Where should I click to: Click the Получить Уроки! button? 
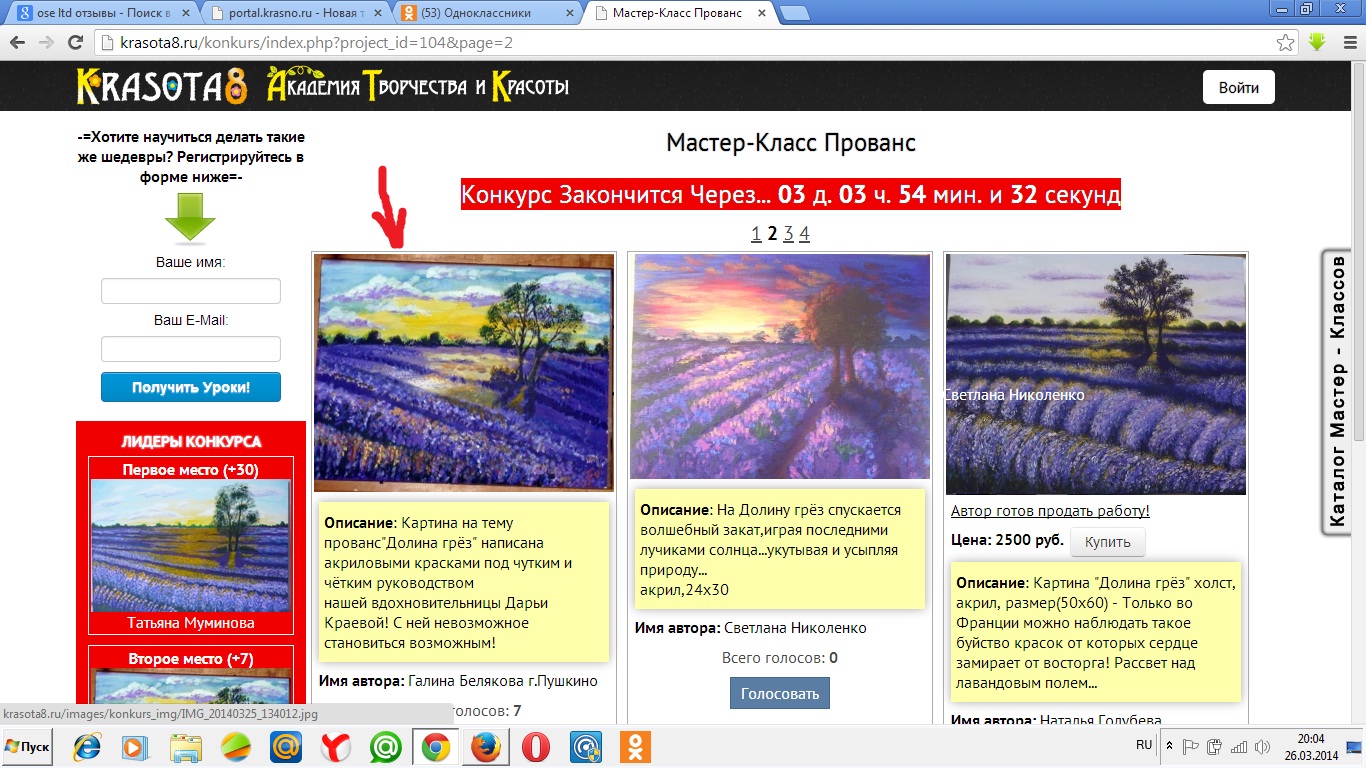pos(191,387)
